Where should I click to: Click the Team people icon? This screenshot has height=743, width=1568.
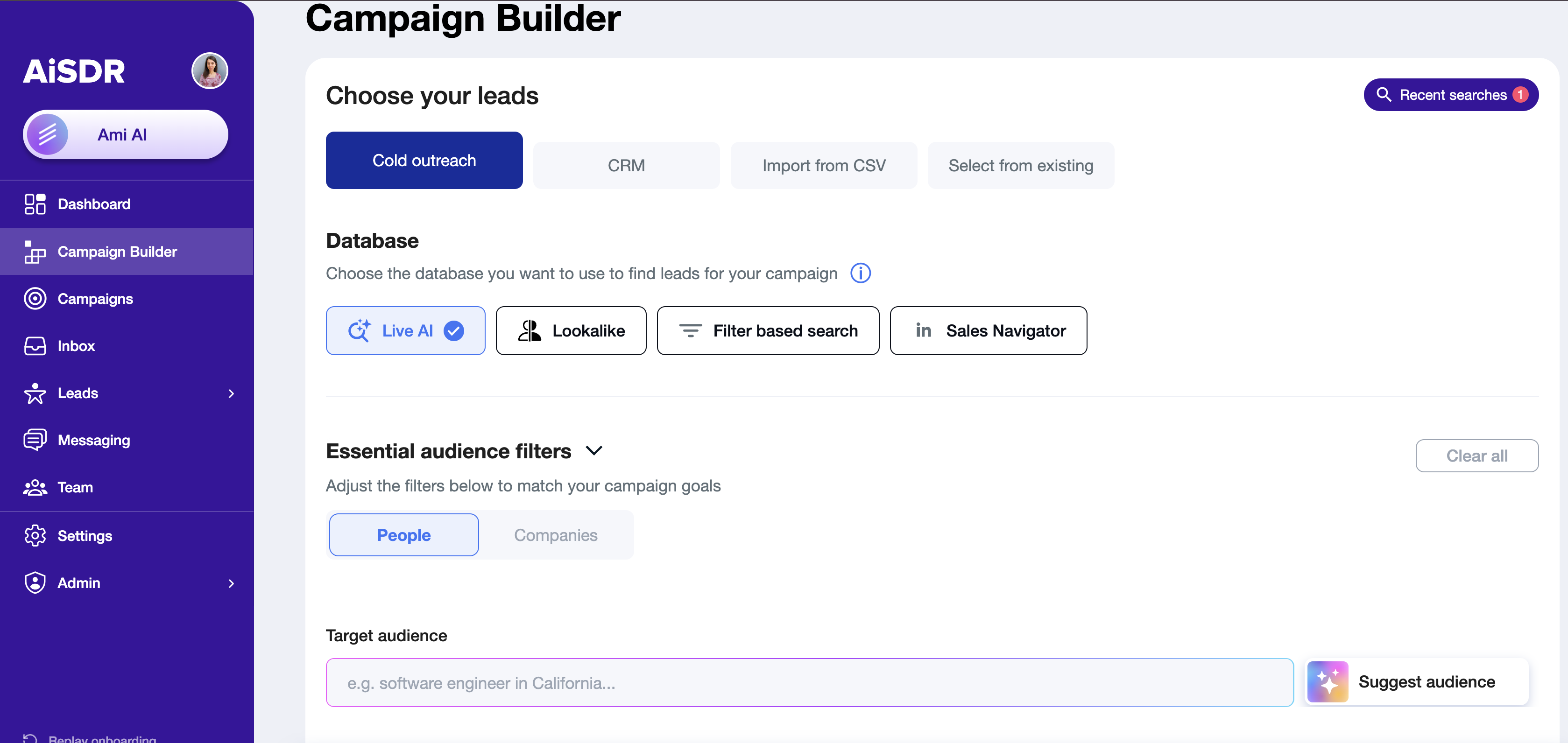coord(35,487)
